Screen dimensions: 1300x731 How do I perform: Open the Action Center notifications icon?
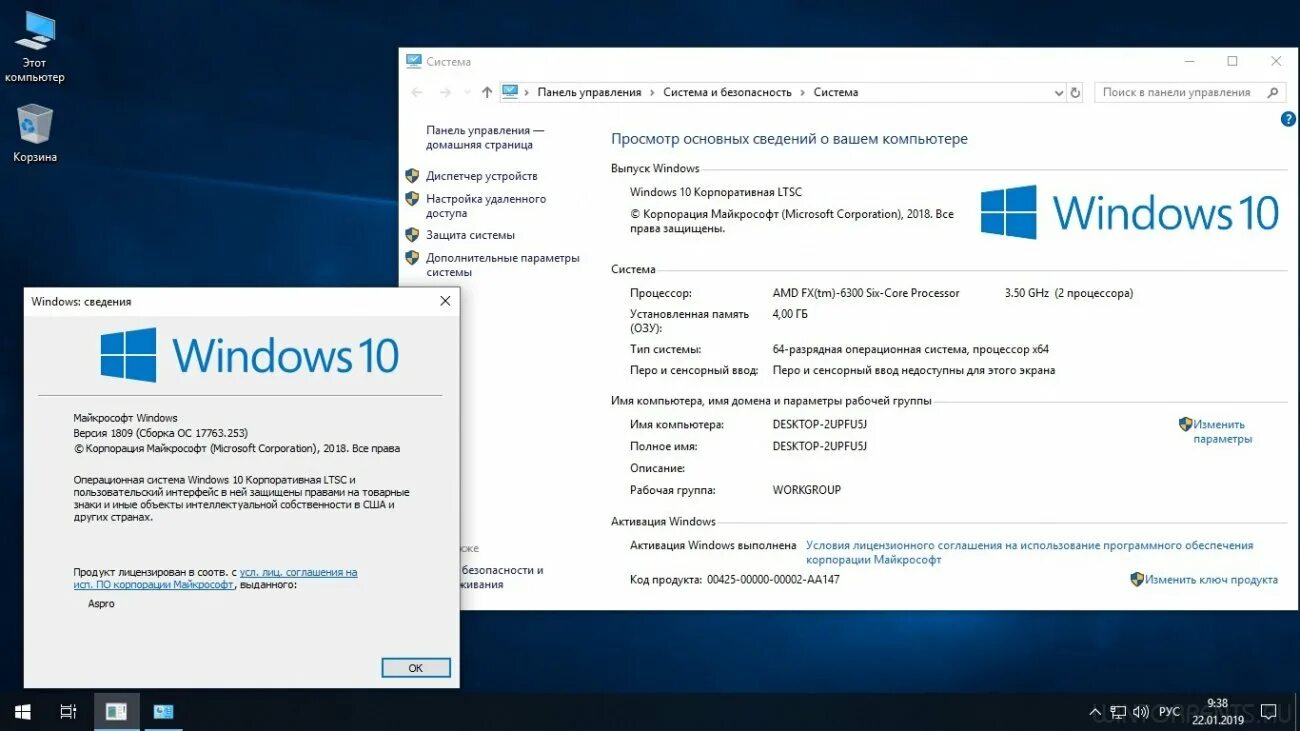pyautogui.click(x=1268, y=712)
